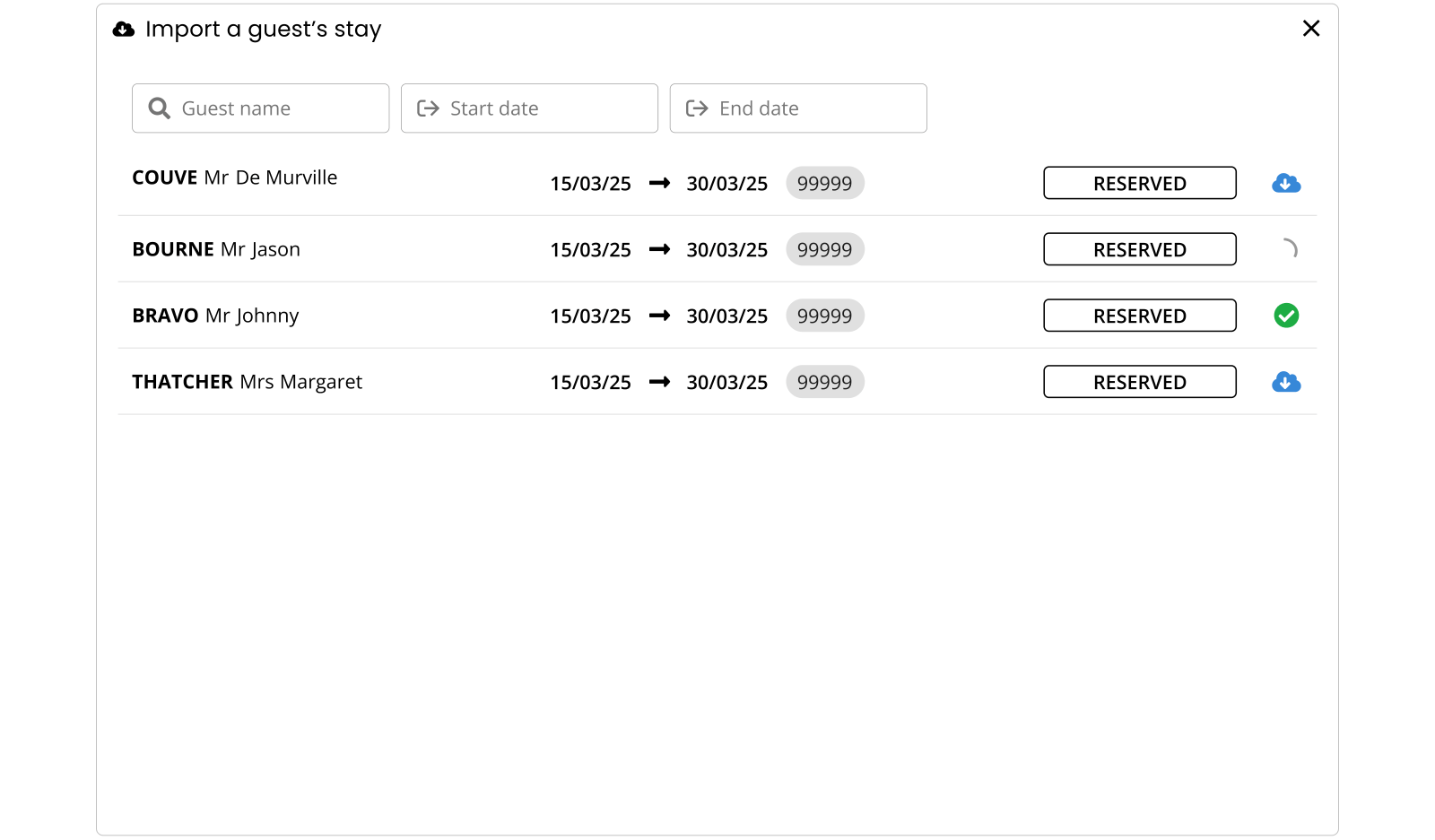
Task: Click the Import a guest's stay title
Action: click(264, 30)
